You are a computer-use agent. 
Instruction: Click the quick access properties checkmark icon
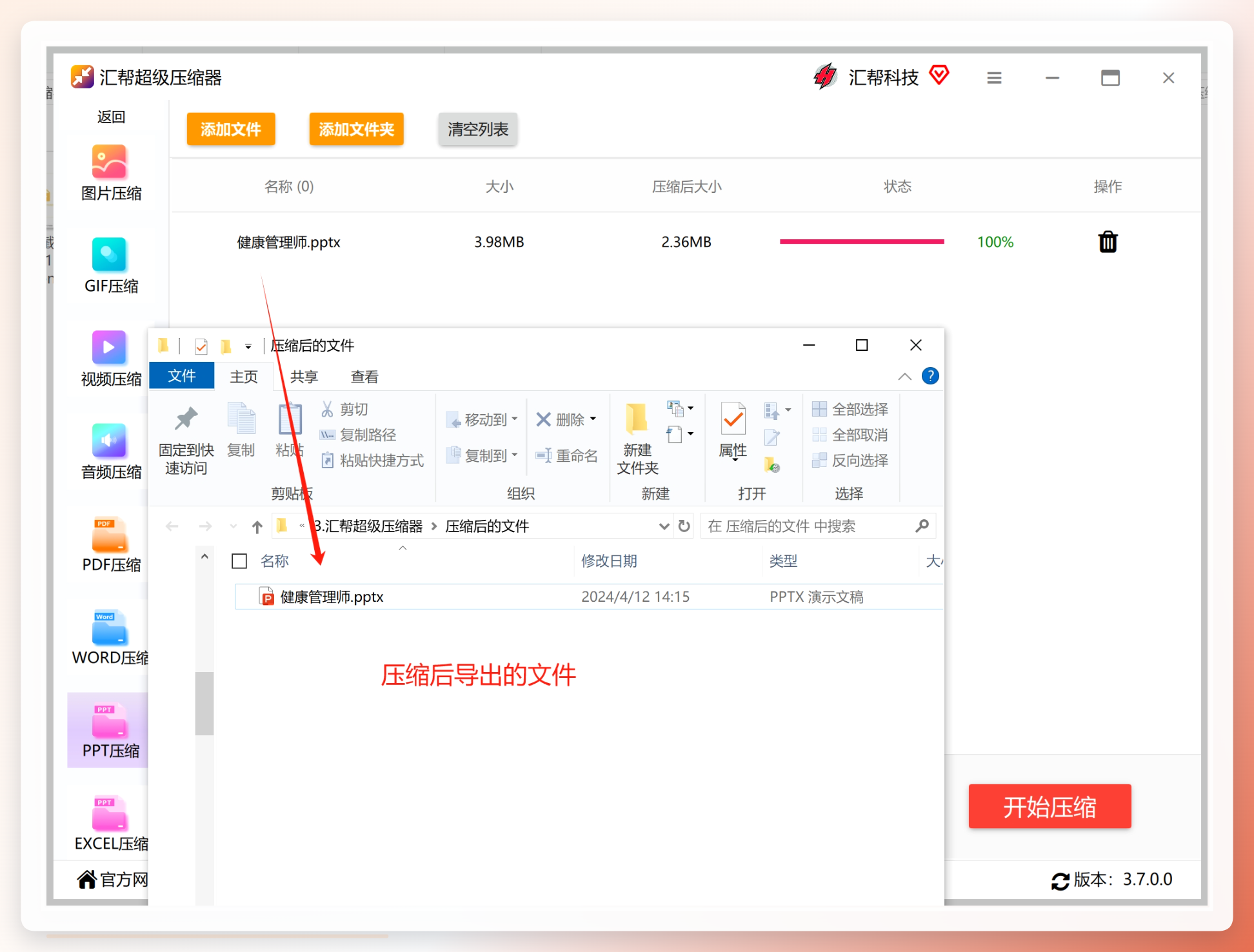click(201, 346)
